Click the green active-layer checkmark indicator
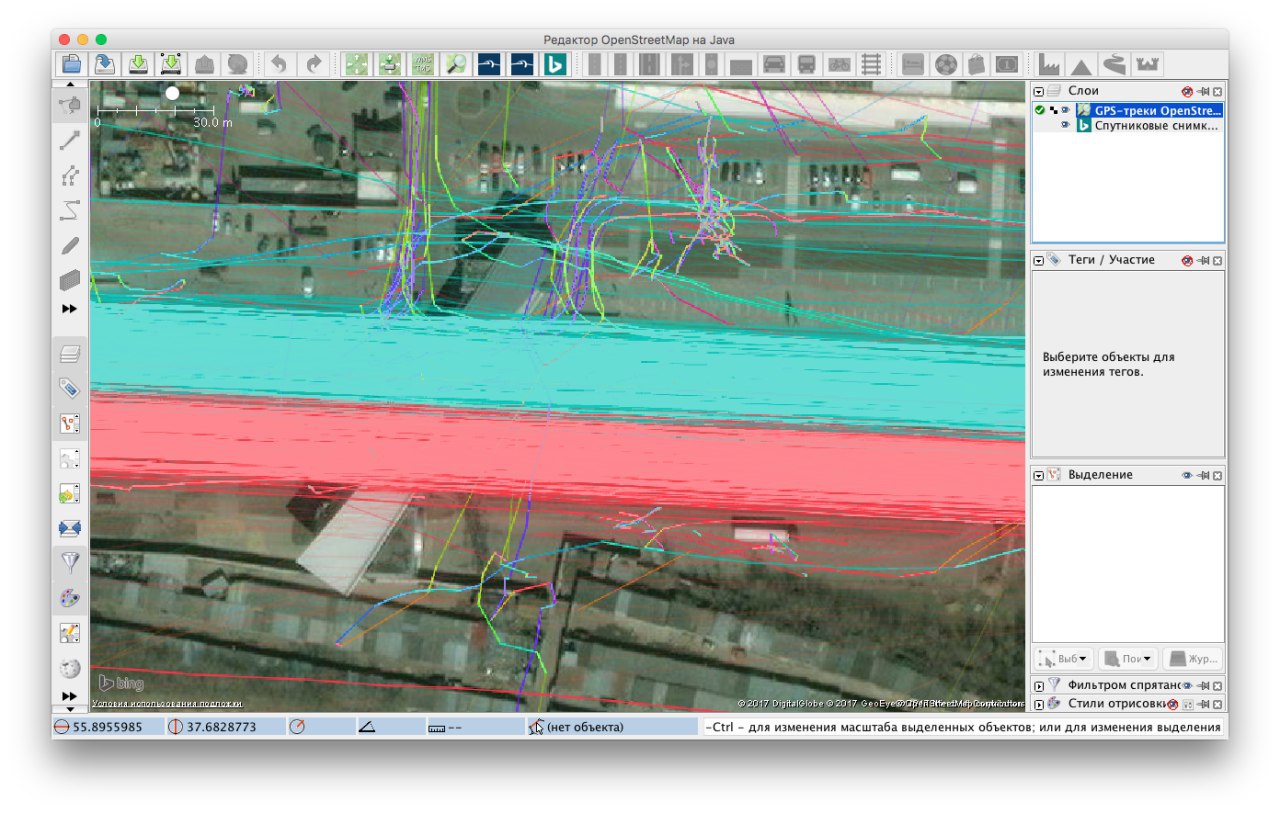Image resolution: width=1280 pixels, height=813 pixels. [1040, 110]
